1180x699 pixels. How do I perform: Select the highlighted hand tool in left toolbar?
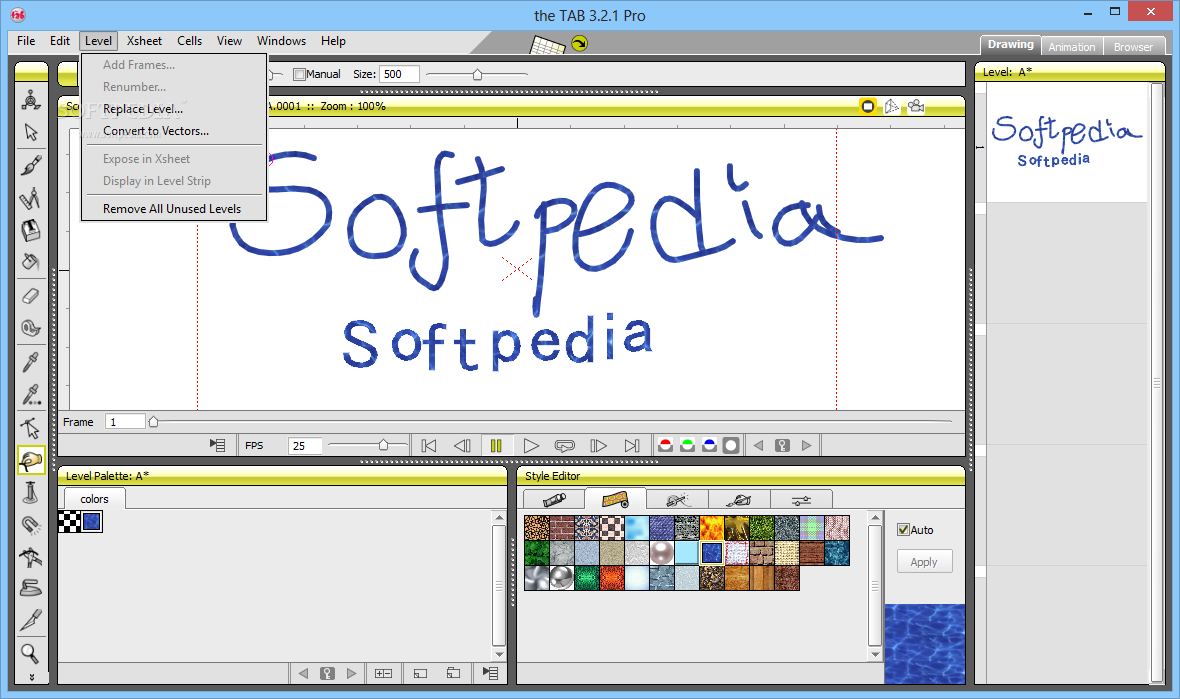31,460
